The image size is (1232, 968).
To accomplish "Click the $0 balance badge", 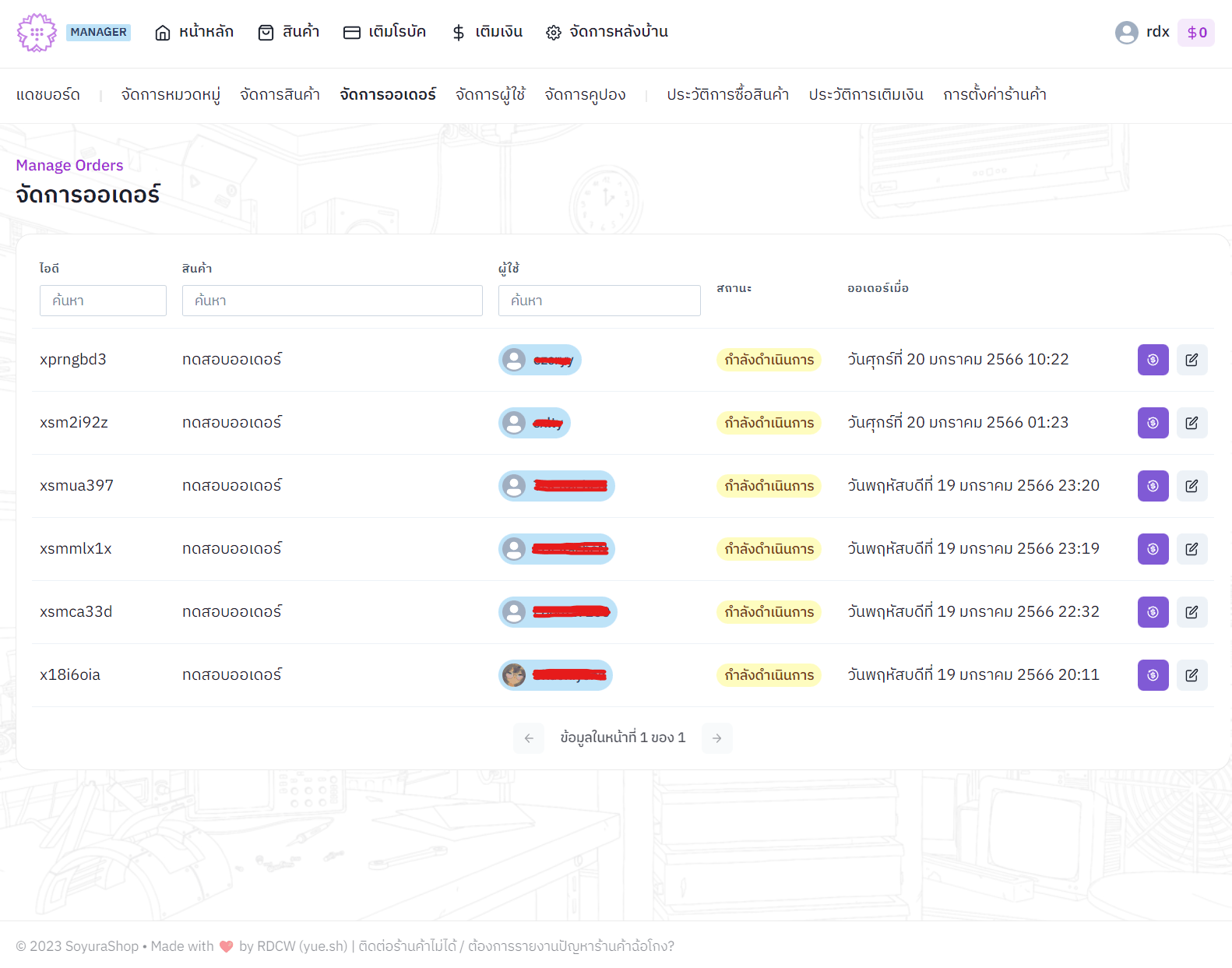I will pyautogui.click(x=1196, y=33).
